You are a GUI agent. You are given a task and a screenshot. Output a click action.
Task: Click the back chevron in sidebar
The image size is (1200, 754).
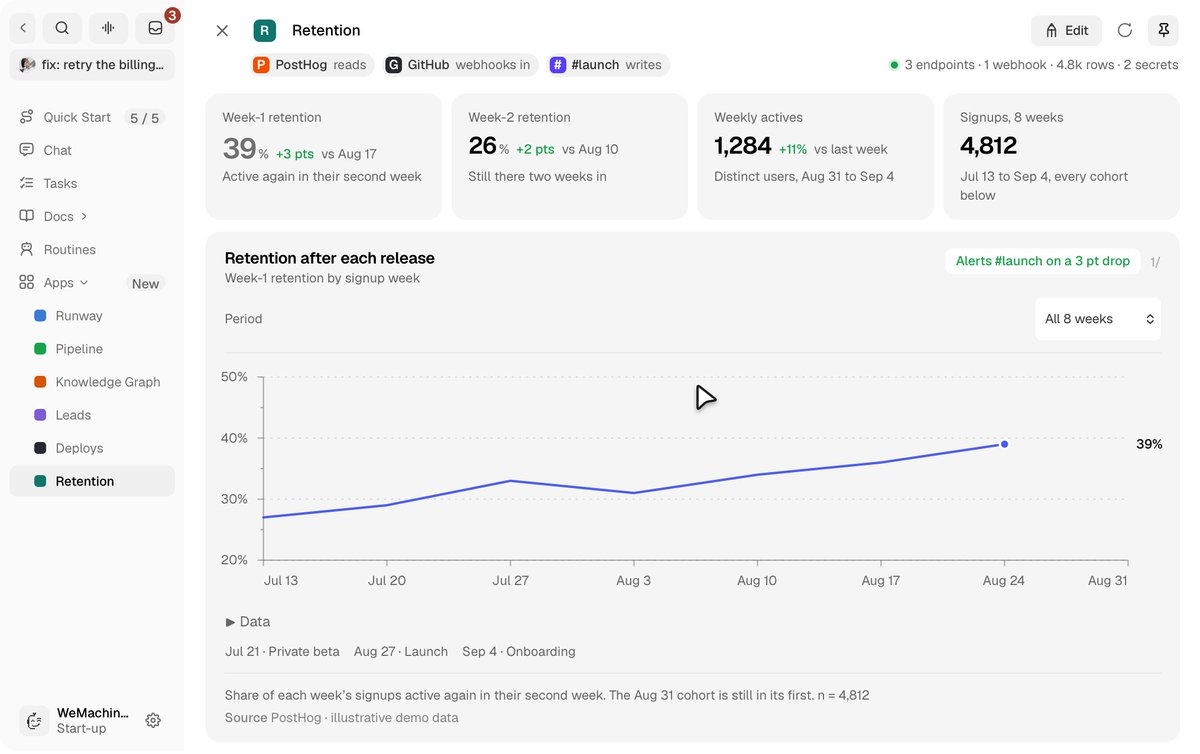[23, 28]
